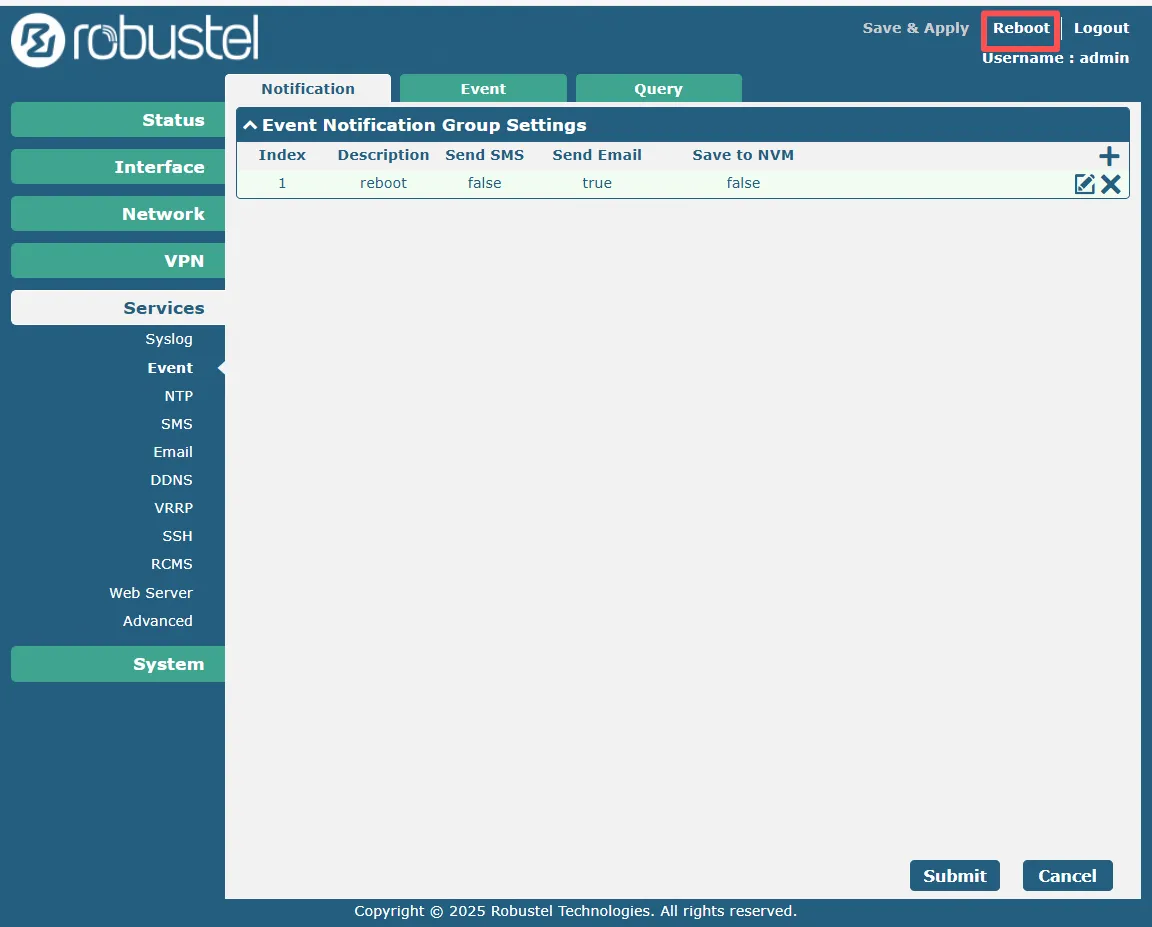Switch to the Query tab
Screen dimensions: 1152x927
point(658,89)
